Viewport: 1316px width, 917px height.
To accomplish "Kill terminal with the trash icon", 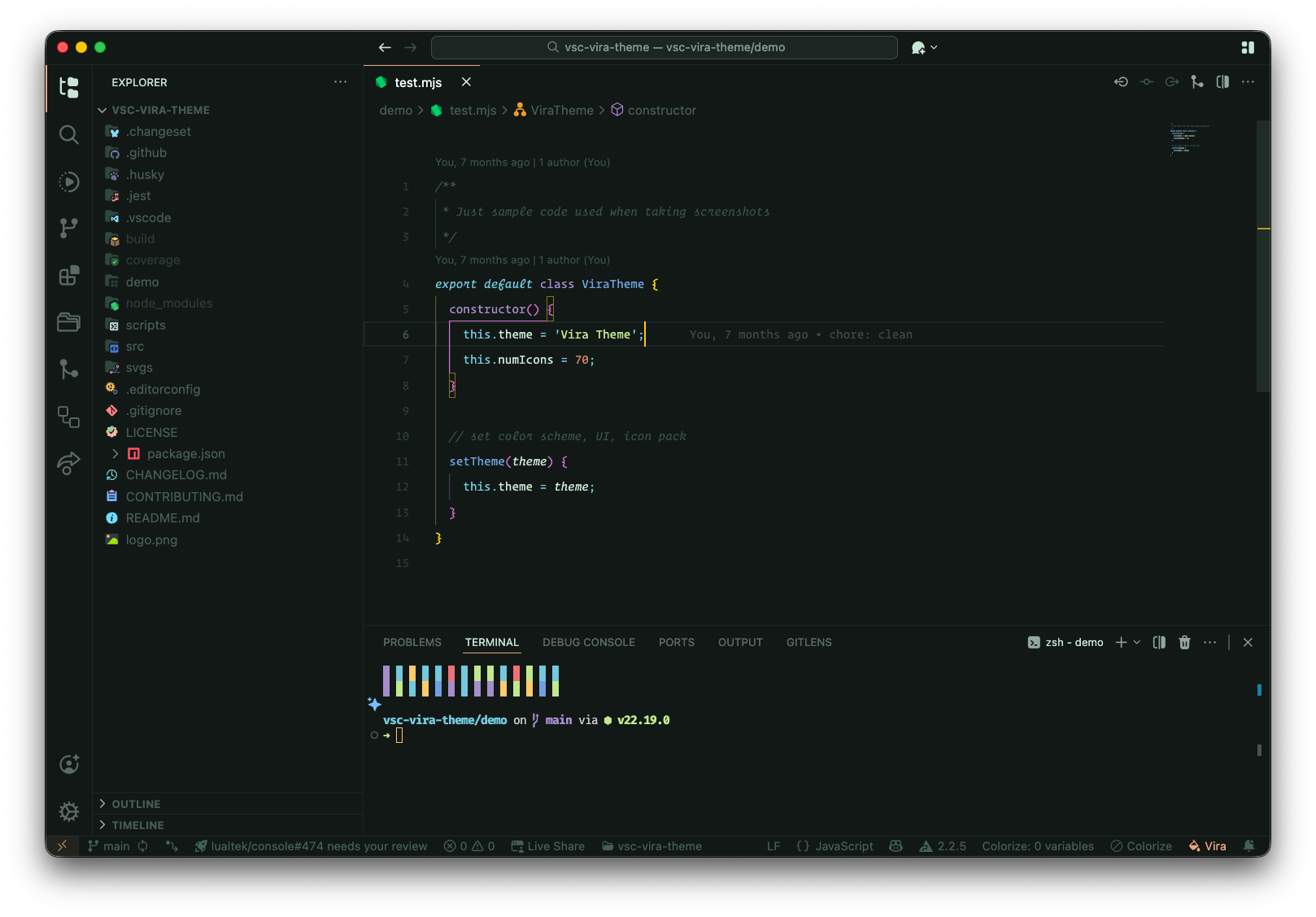I will point(1184,643).
